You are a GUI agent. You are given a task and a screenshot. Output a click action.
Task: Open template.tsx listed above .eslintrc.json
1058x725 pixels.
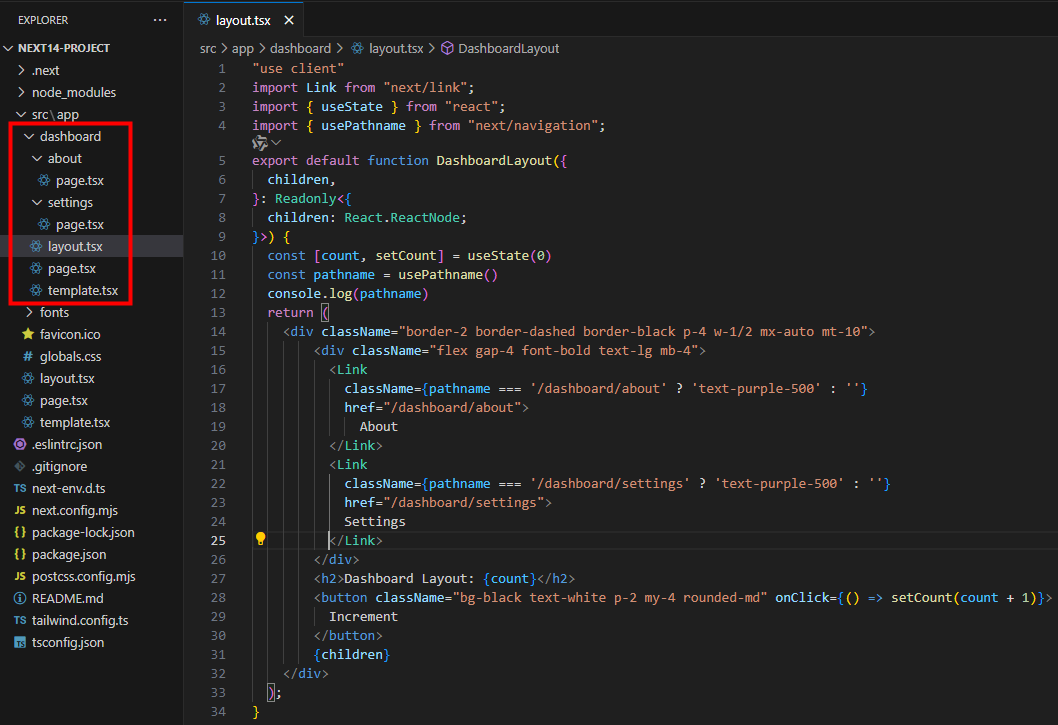pyautogui.click(x=75, y=423)
